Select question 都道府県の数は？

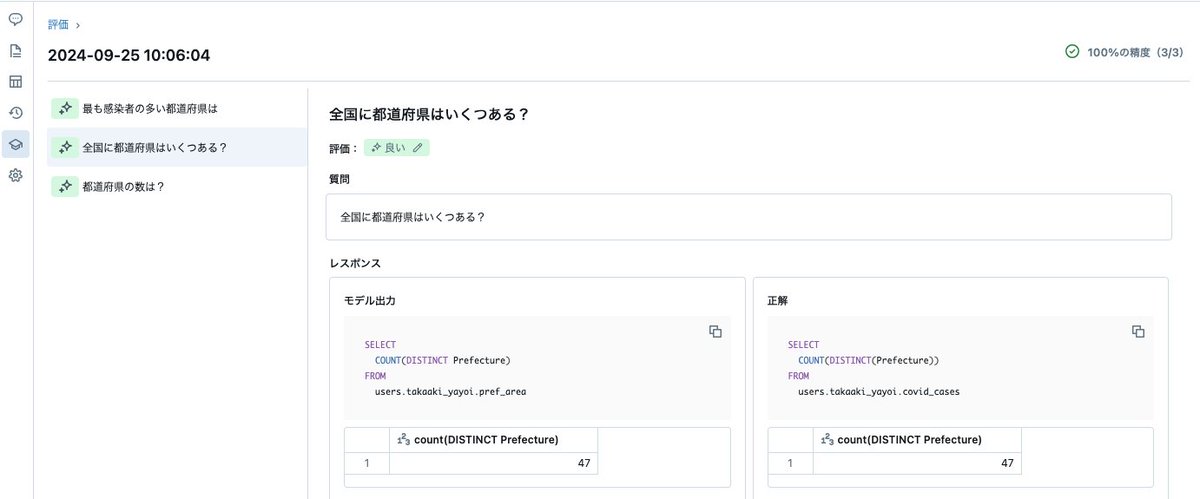click(x=177, y=186)
